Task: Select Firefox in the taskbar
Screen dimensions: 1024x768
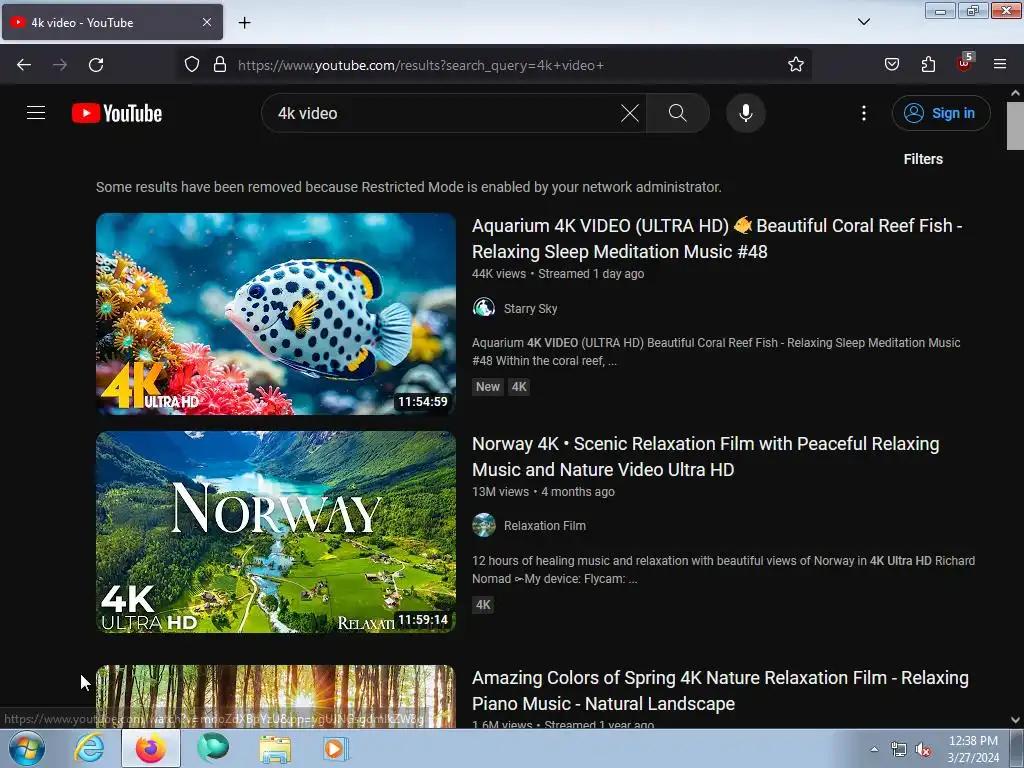Action: tap(150, 748)
